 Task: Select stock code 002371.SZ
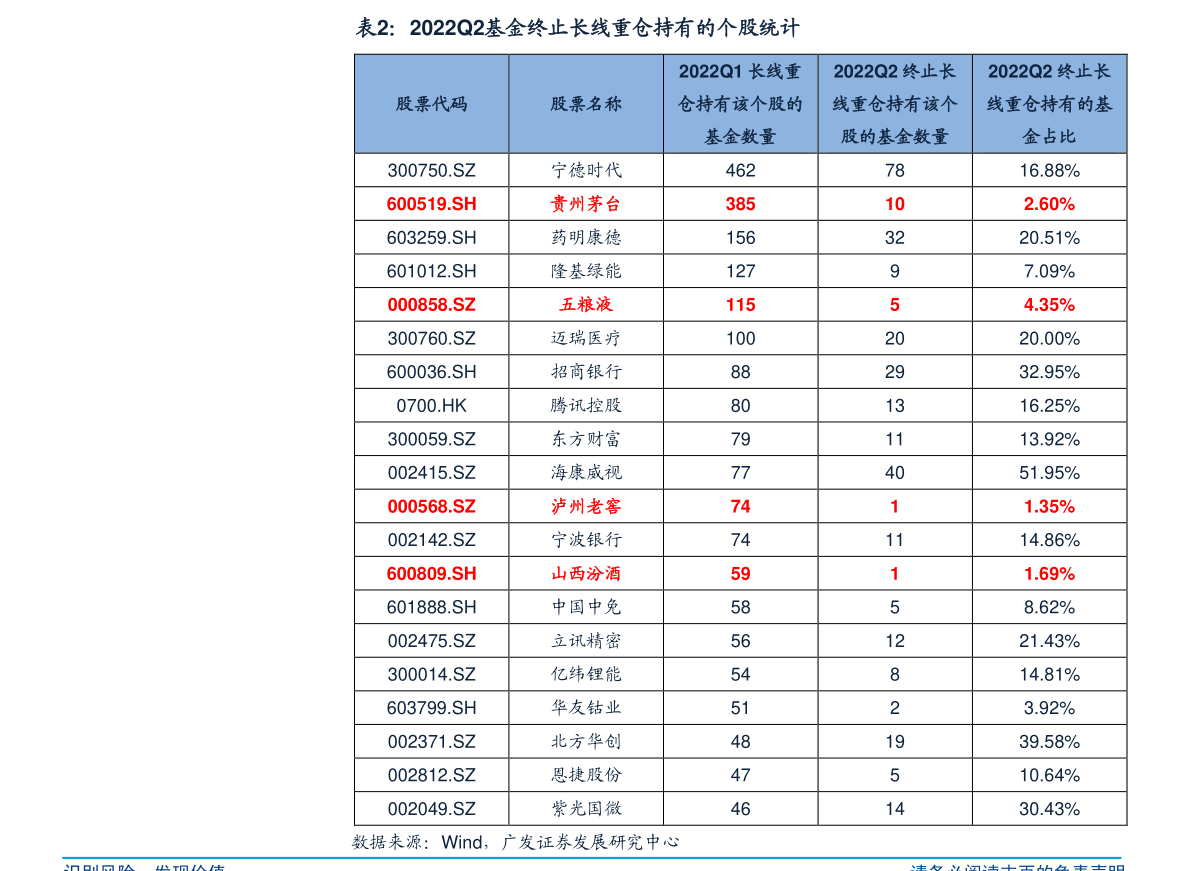coord(431,741)
